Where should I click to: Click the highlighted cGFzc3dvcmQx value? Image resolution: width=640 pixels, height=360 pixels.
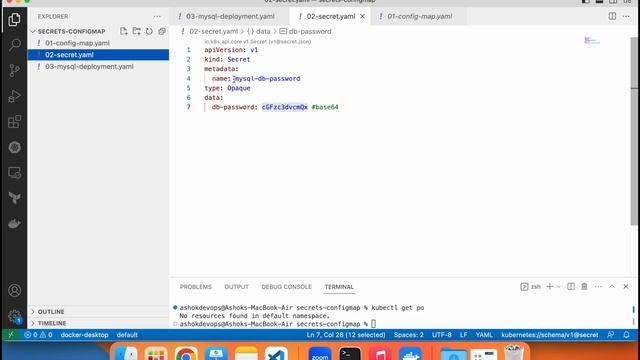tap(284, 107)
